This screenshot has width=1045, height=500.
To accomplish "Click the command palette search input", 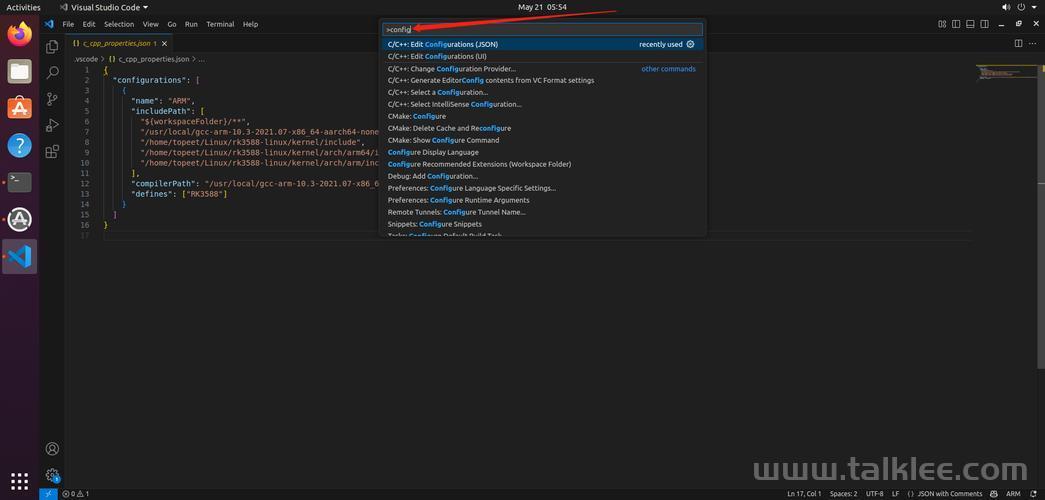I will click(x=542, y=29).
